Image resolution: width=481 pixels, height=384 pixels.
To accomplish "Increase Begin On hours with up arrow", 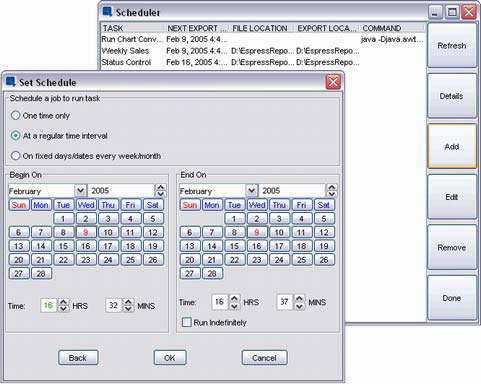I will 63,302.
